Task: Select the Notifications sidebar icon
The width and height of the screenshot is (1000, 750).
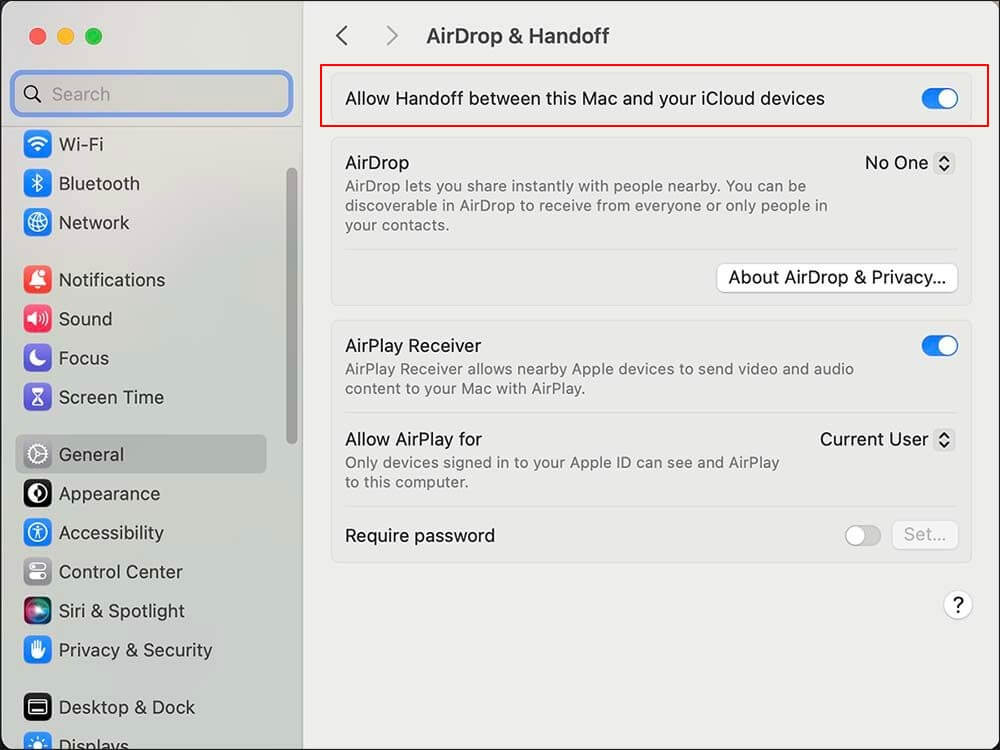Action: click(112, 280)
